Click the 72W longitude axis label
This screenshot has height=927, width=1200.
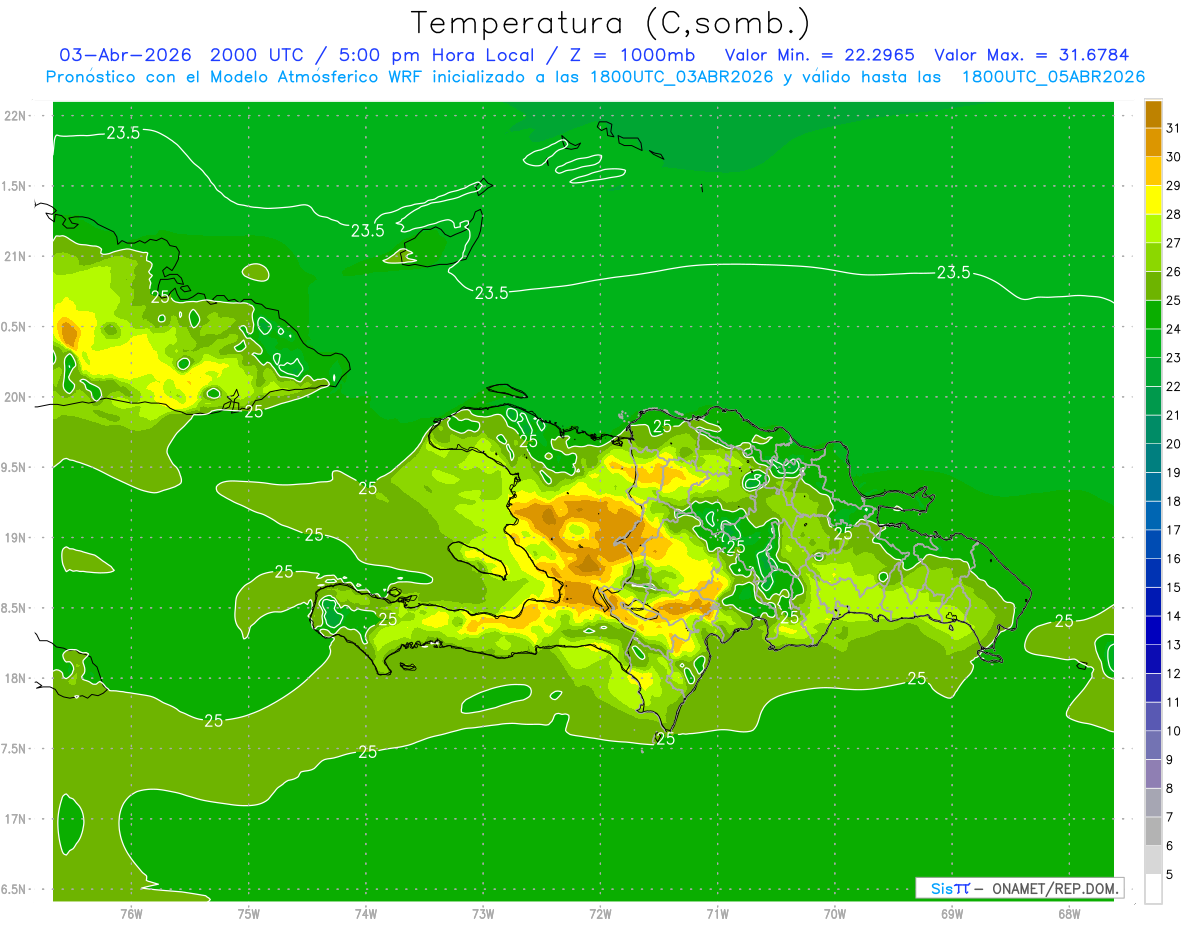[600, 914]
